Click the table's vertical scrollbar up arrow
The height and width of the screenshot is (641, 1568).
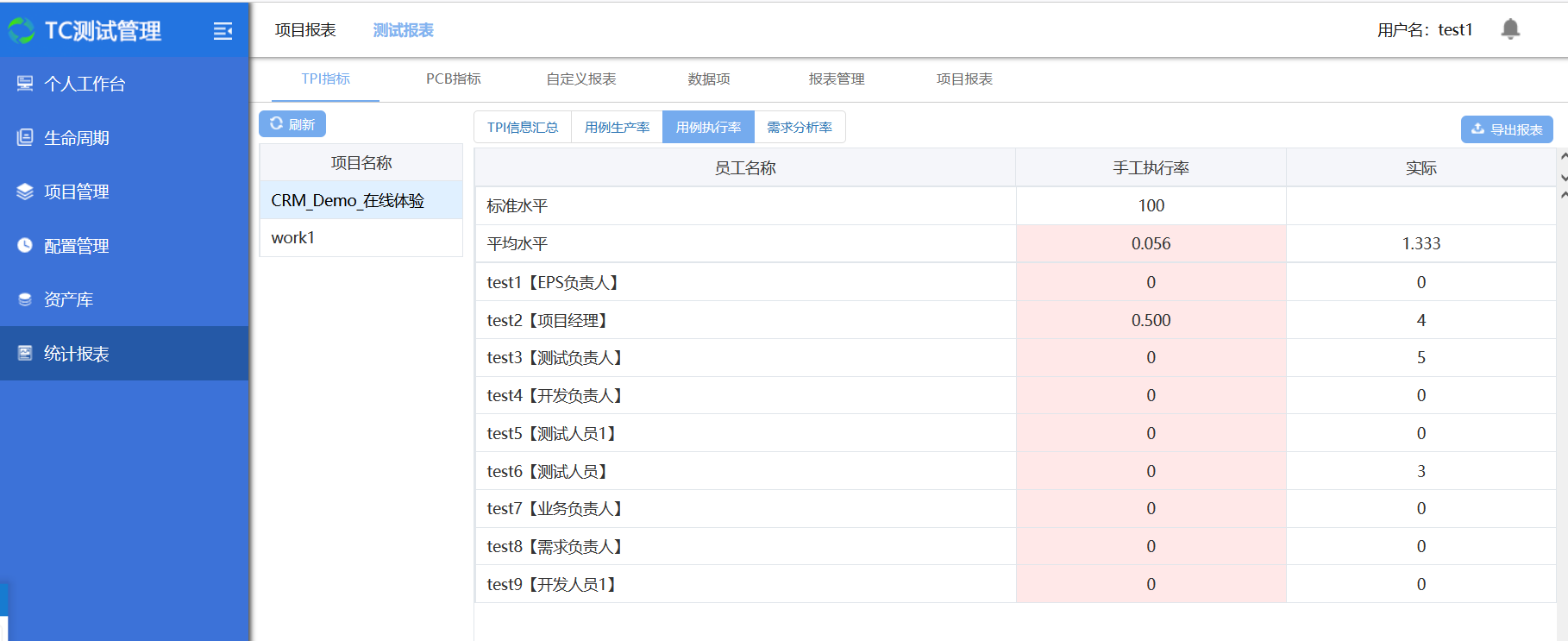point(1563,156)
